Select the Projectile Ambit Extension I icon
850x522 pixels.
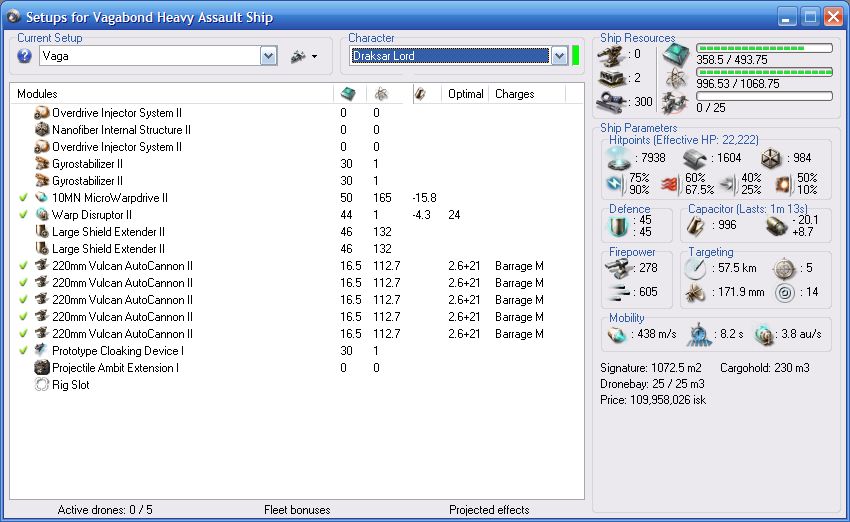(42, 368)
